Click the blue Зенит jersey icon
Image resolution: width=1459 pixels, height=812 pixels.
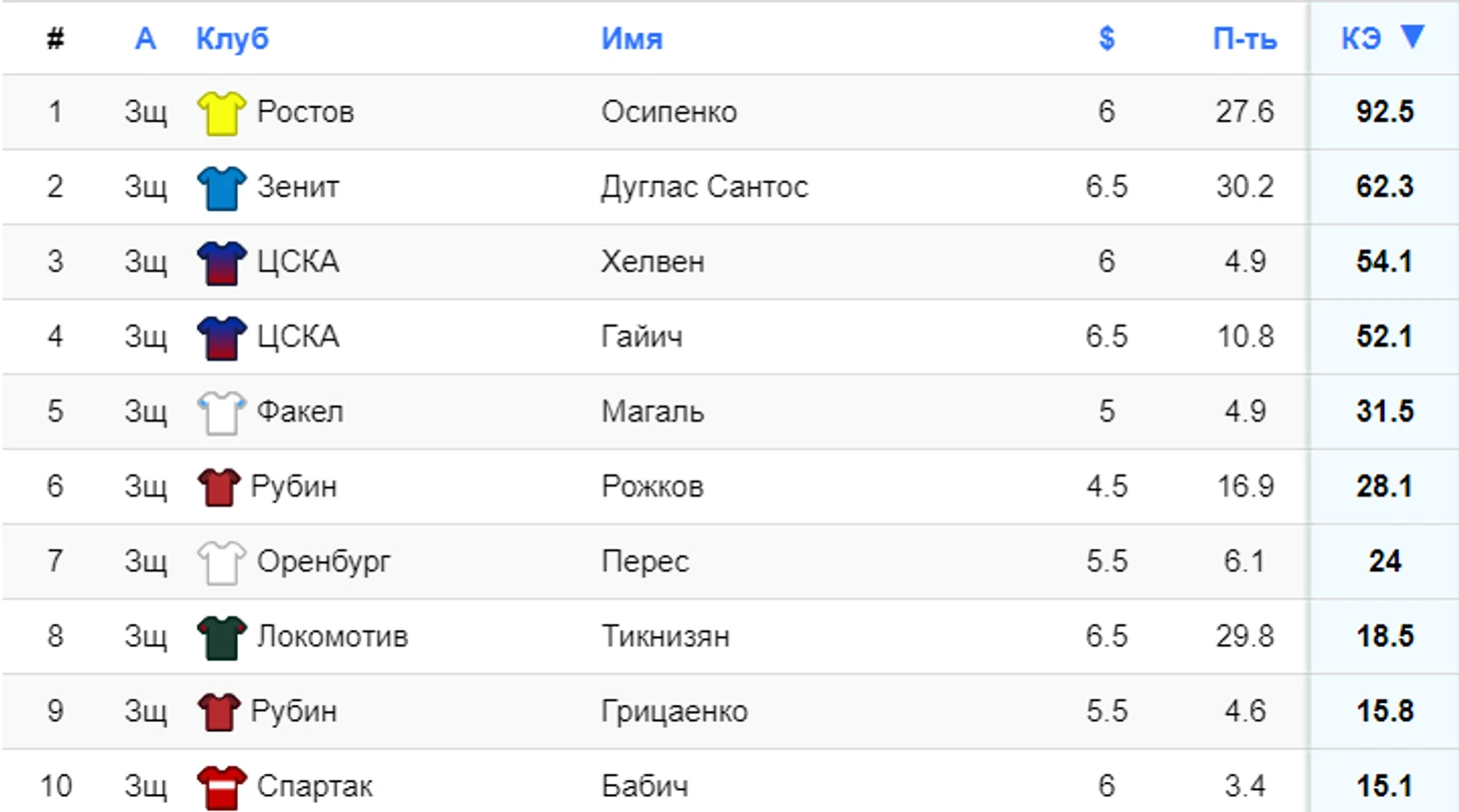(221, 187)
